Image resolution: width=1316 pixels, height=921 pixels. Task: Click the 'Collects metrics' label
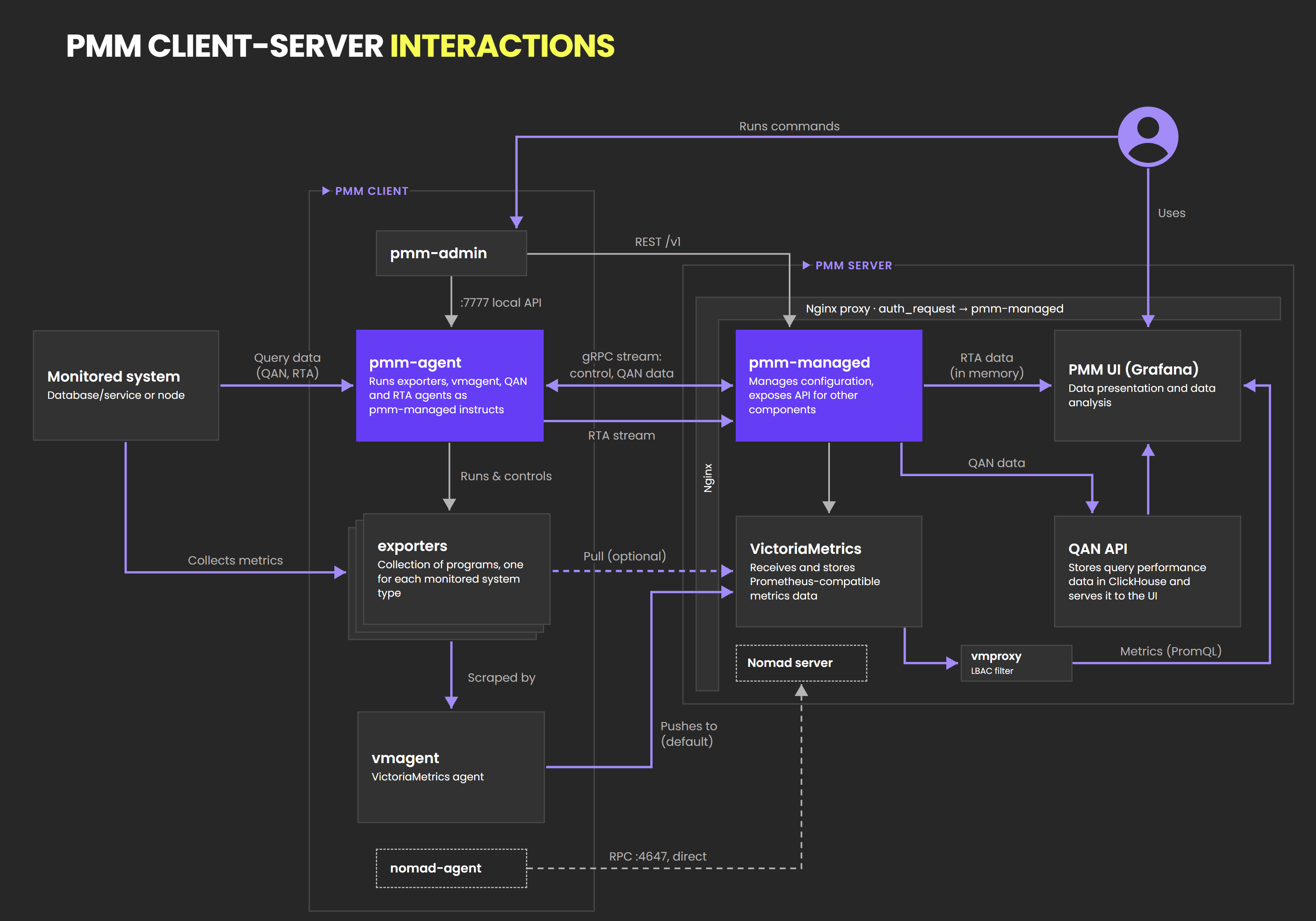(x=235, y=560)
